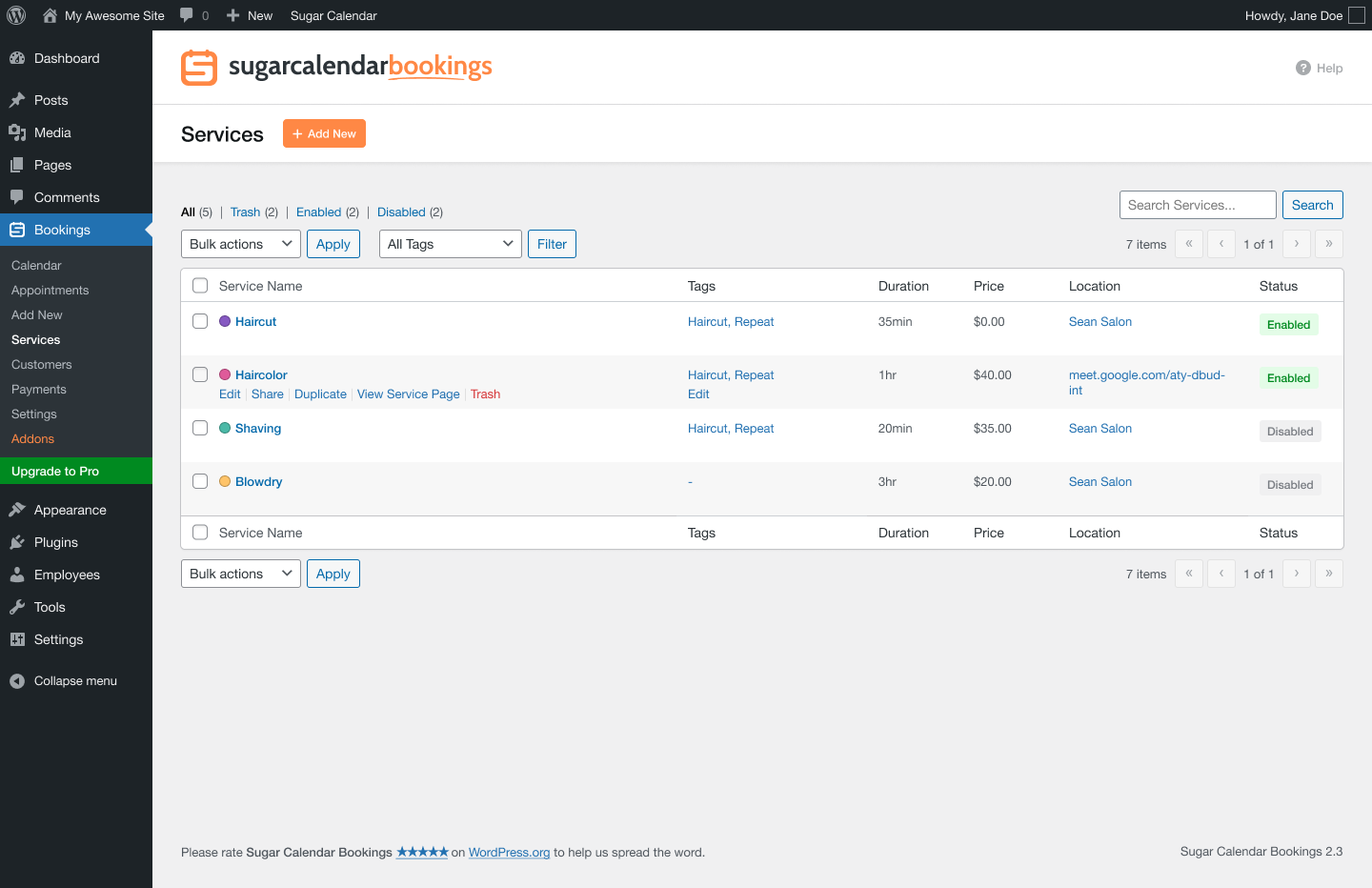Open the Appointments submenu item
Image resolution: width=1372 pixels, height=888 pixels.
point(50,291)
